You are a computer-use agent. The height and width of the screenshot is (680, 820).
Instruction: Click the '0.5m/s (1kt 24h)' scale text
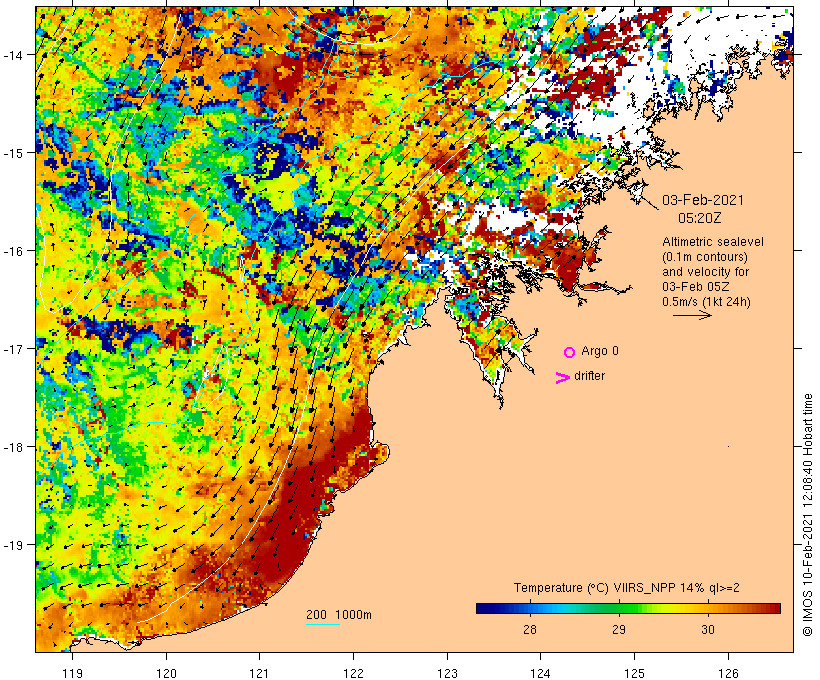(707, 302)
